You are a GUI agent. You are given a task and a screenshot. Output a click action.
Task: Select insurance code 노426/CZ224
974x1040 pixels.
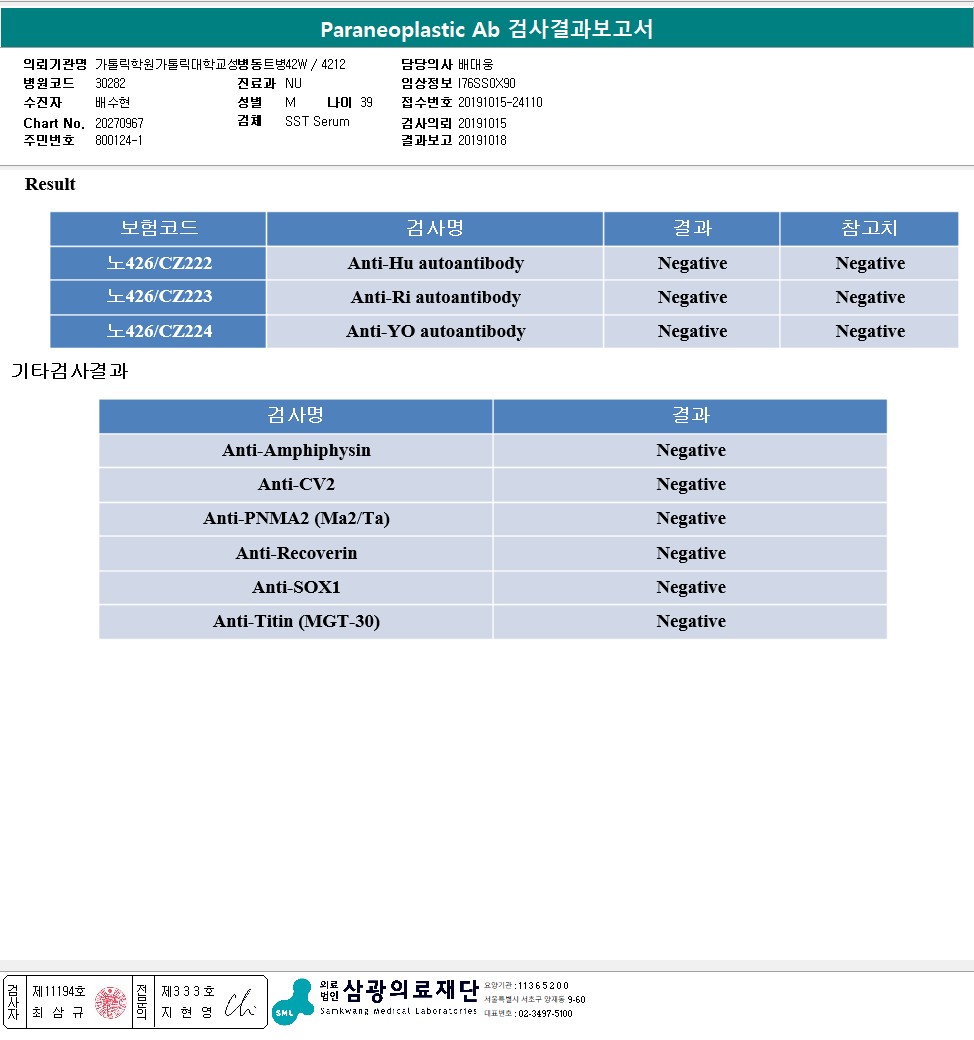click(x=159, y=331)
